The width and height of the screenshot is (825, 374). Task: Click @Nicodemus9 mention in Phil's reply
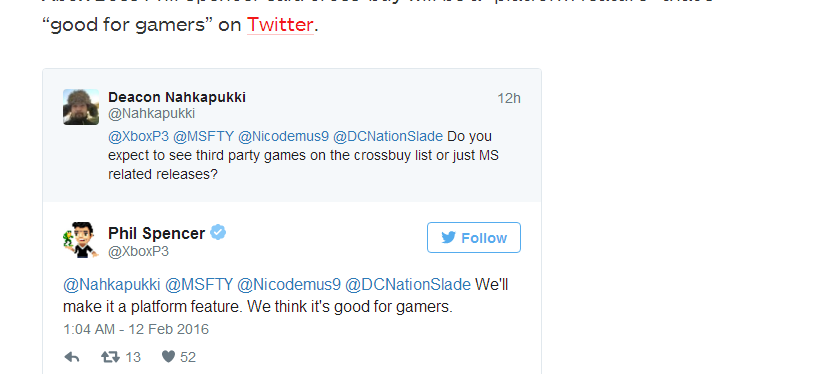(x=289, y=285)
